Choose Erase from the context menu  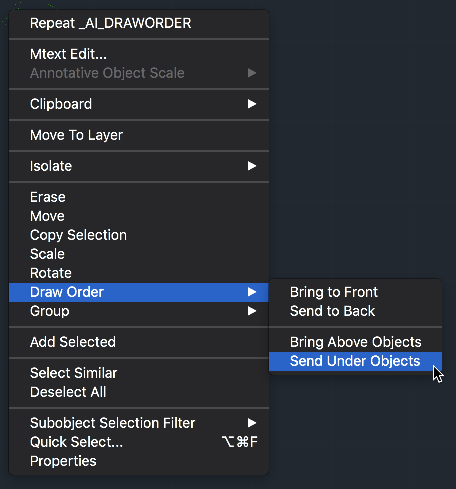tap(139, 197)
